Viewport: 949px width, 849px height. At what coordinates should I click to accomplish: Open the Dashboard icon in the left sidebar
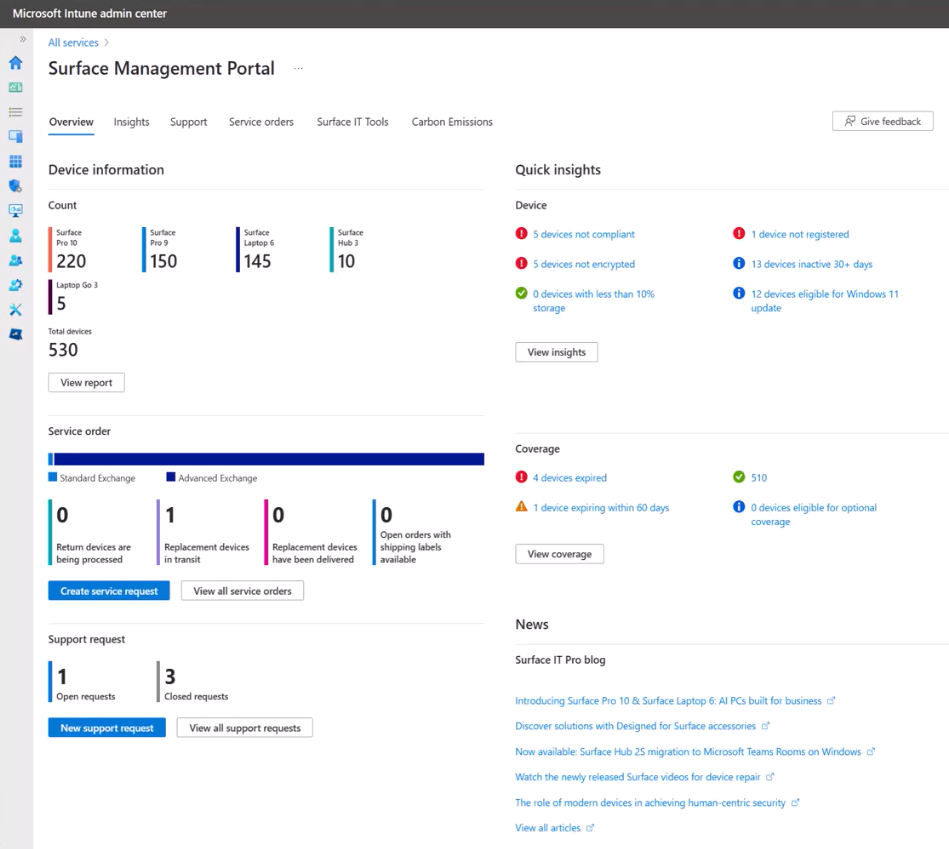pyautogui.click(x=14, y=86)
